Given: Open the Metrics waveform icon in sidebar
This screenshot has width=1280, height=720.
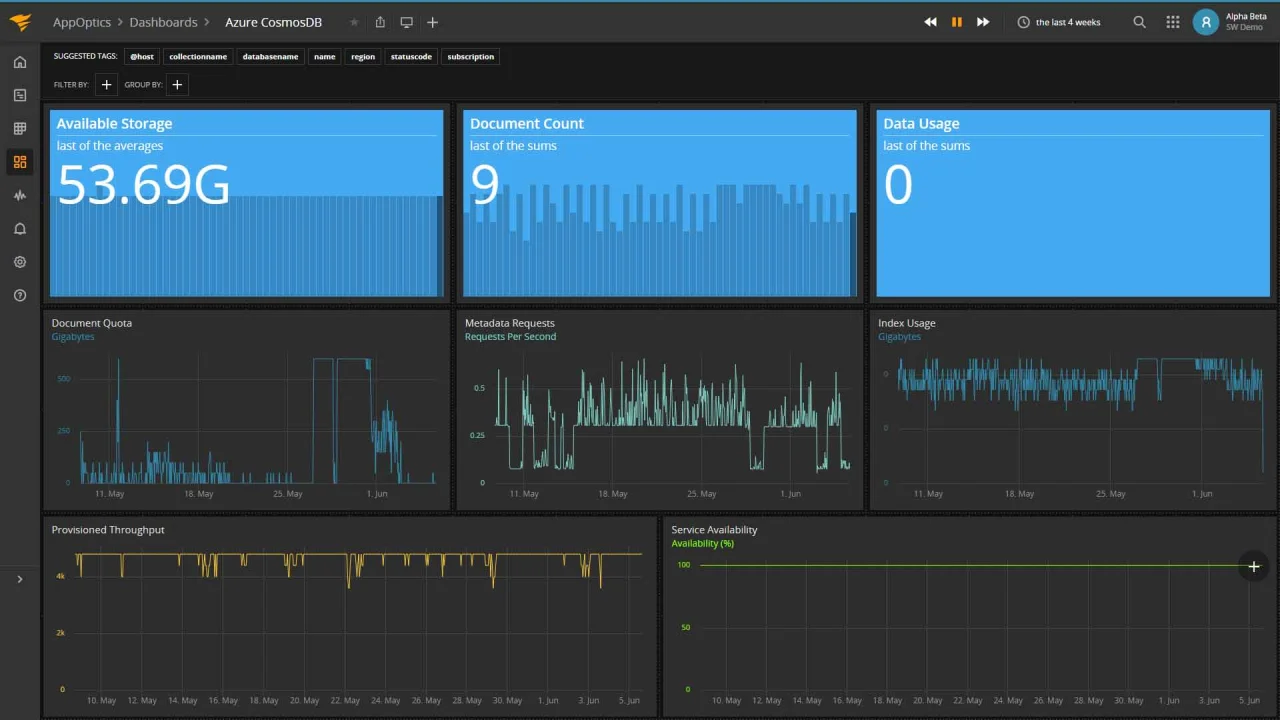Looking at the screenshot, I should click(19, 196).
